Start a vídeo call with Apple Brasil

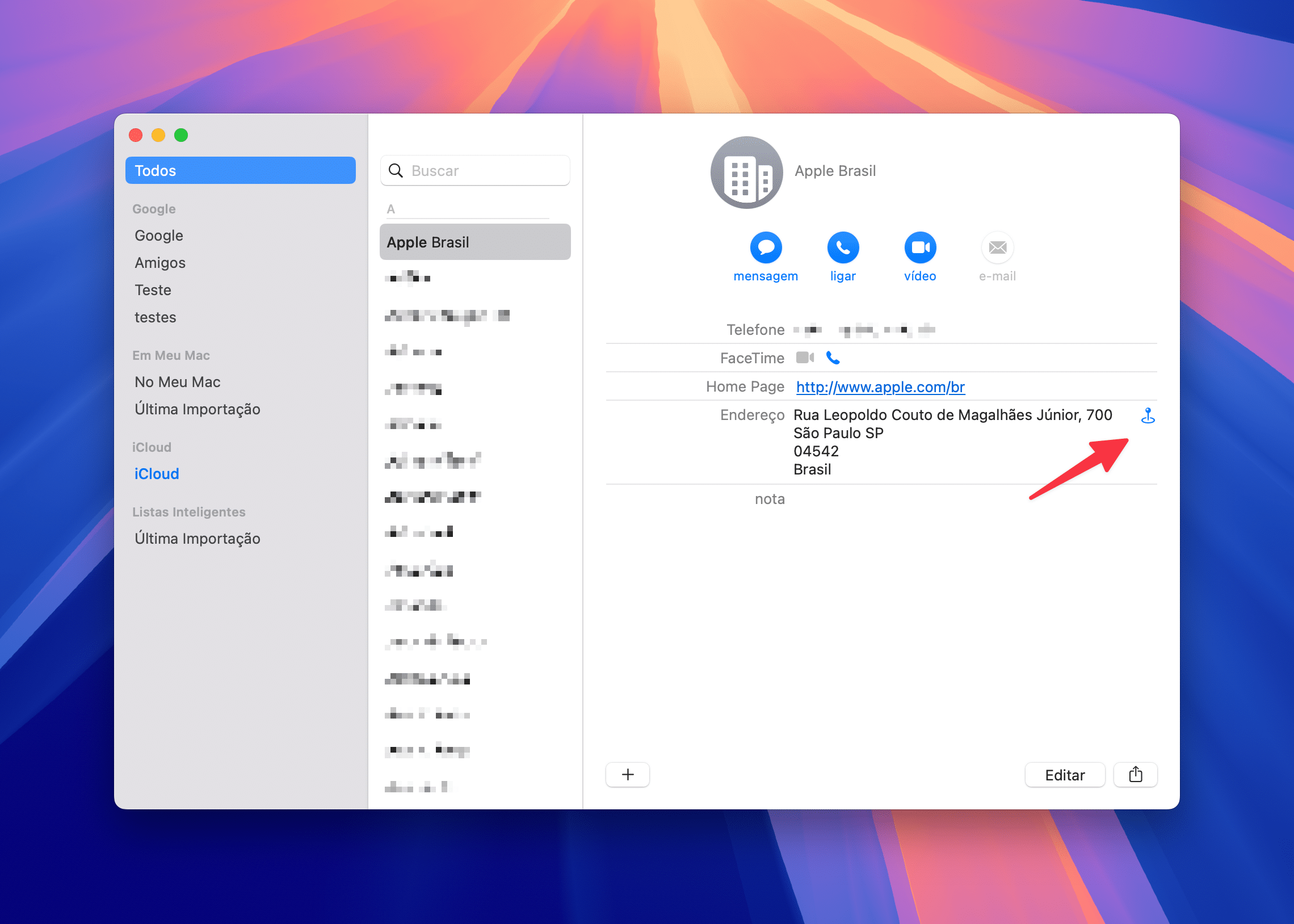920,247
